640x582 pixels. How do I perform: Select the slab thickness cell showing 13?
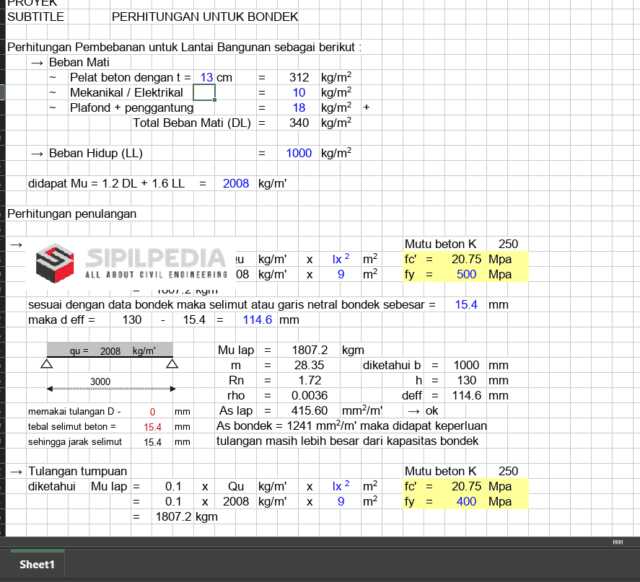click(205, 77)
